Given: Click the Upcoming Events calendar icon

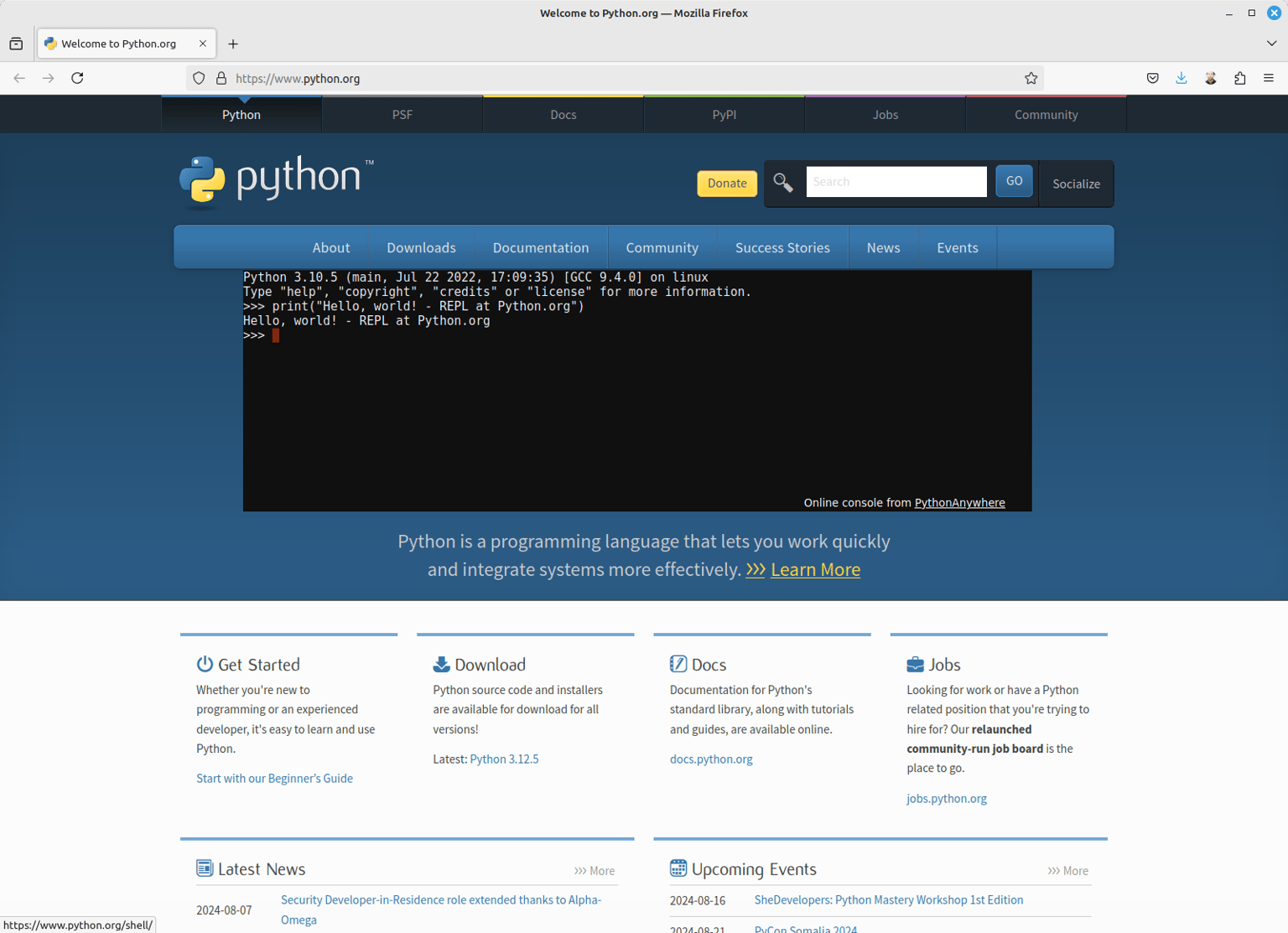Looking at the screenshot, I should [x=678, y=868].
